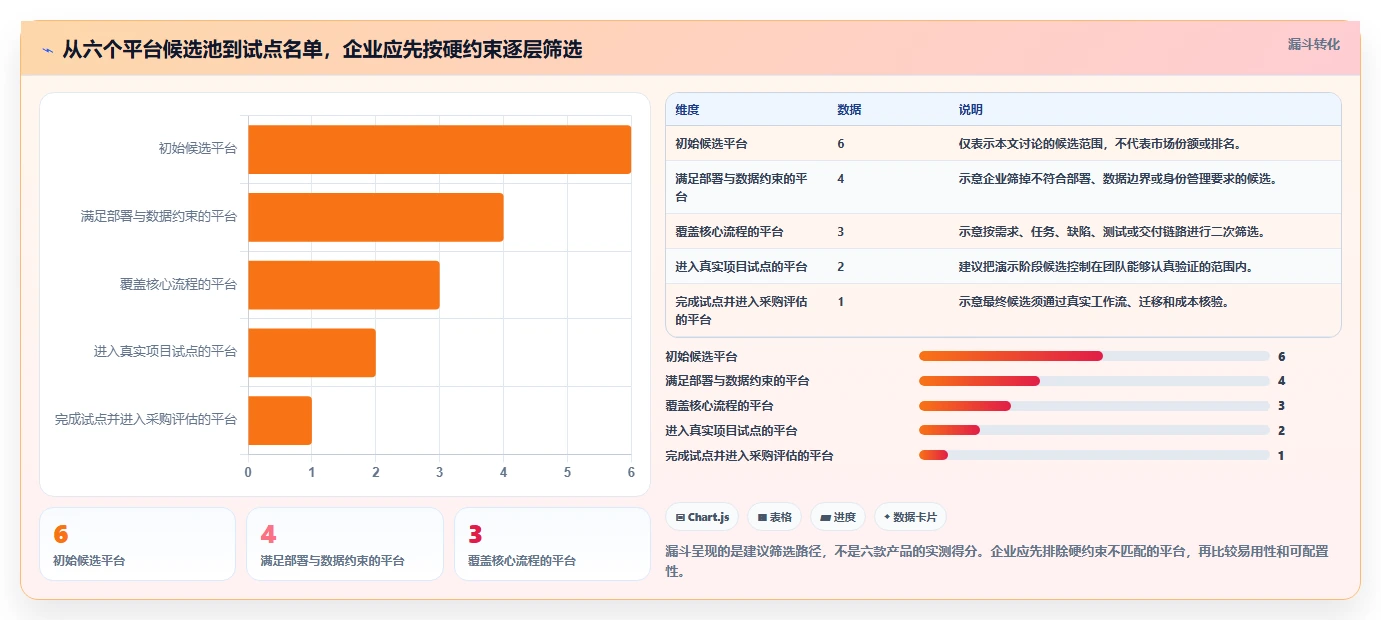Click the 表格 chip
This screenshot has height=620, width=1381.
pyautogui.click(x=774, y=517)
